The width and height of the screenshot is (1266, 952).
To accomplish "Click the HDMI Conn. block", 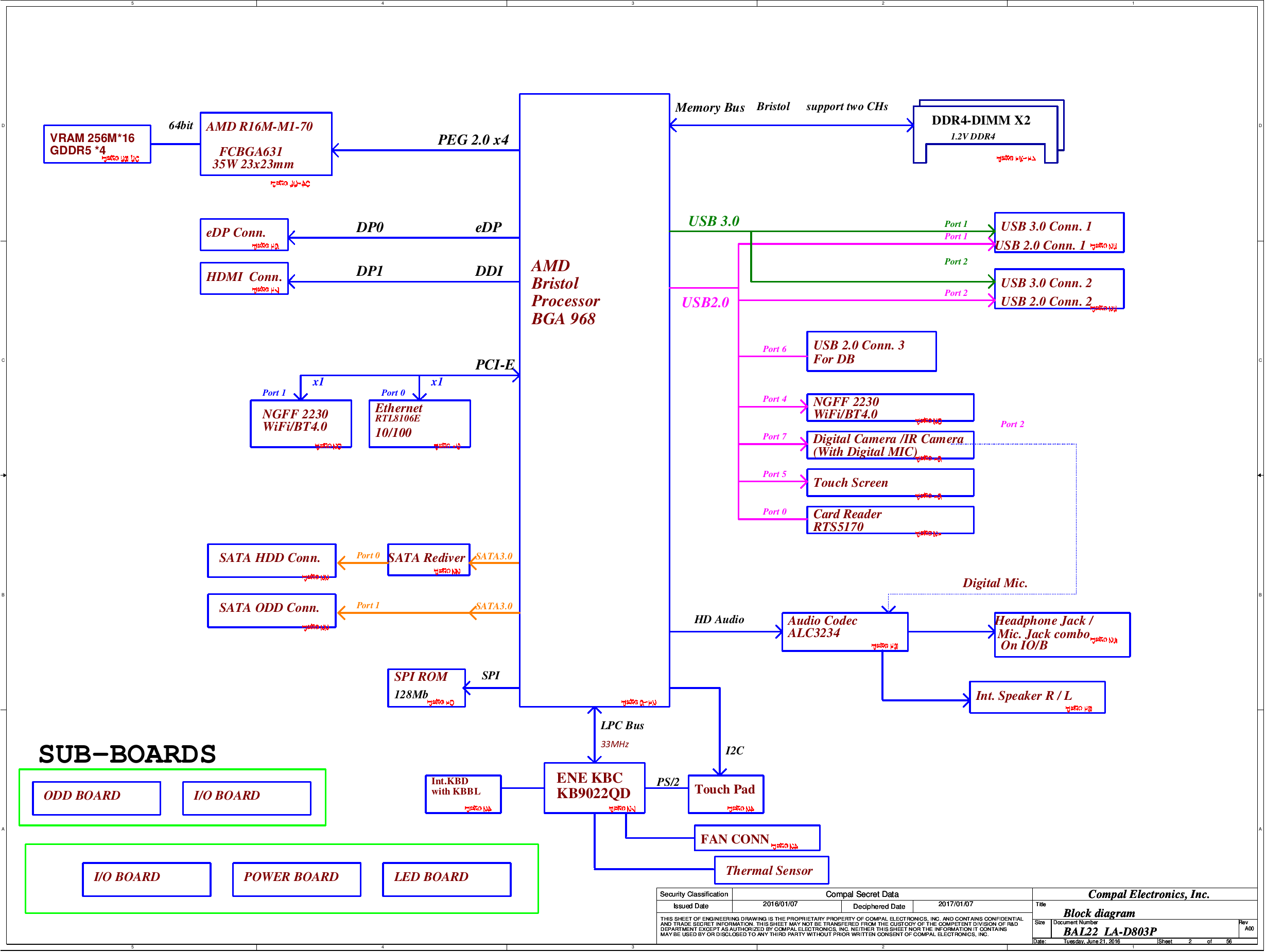I will 244,278.
